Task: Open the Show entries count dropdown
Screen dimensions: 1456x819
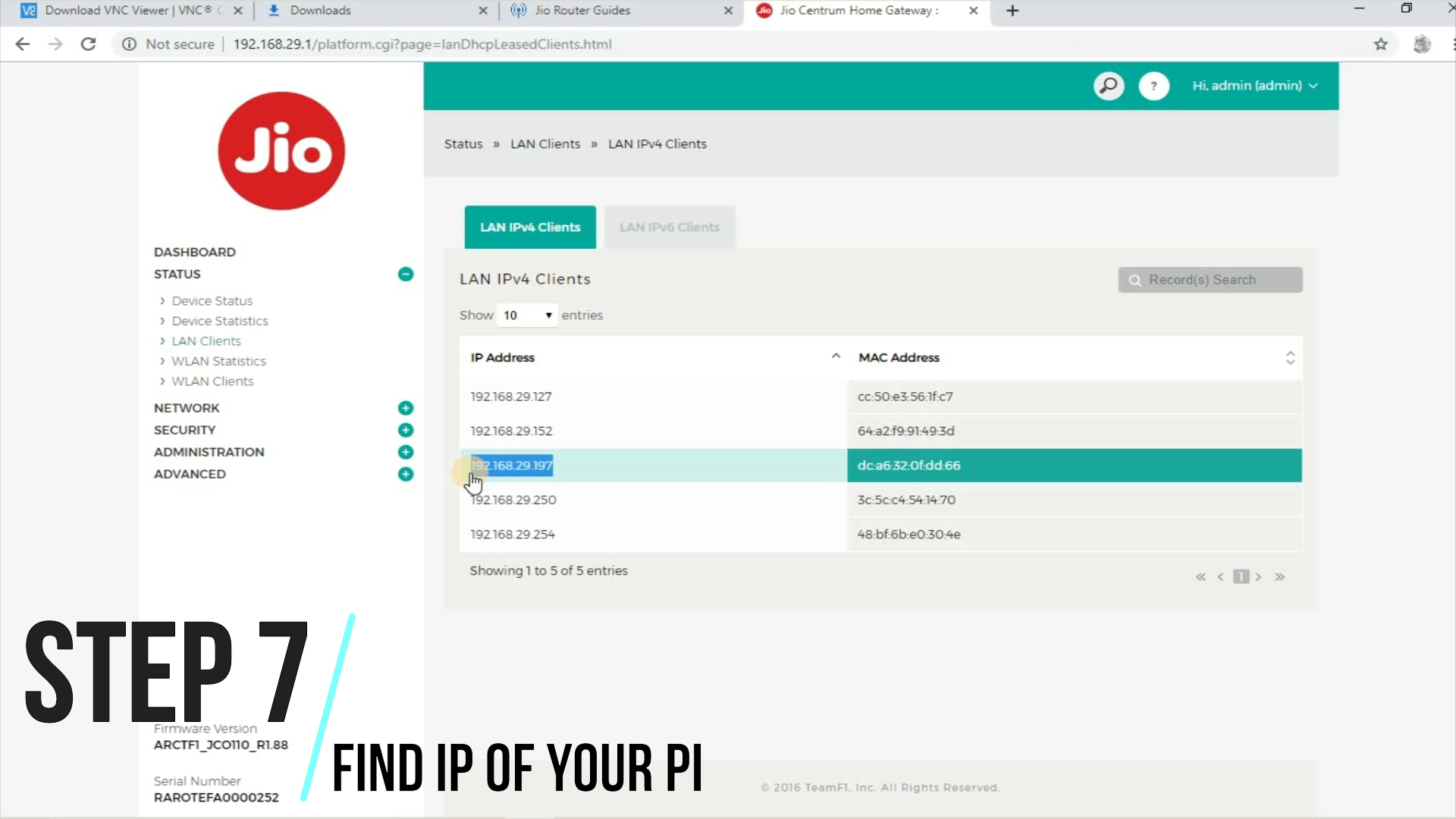Action: click(527, 315)
